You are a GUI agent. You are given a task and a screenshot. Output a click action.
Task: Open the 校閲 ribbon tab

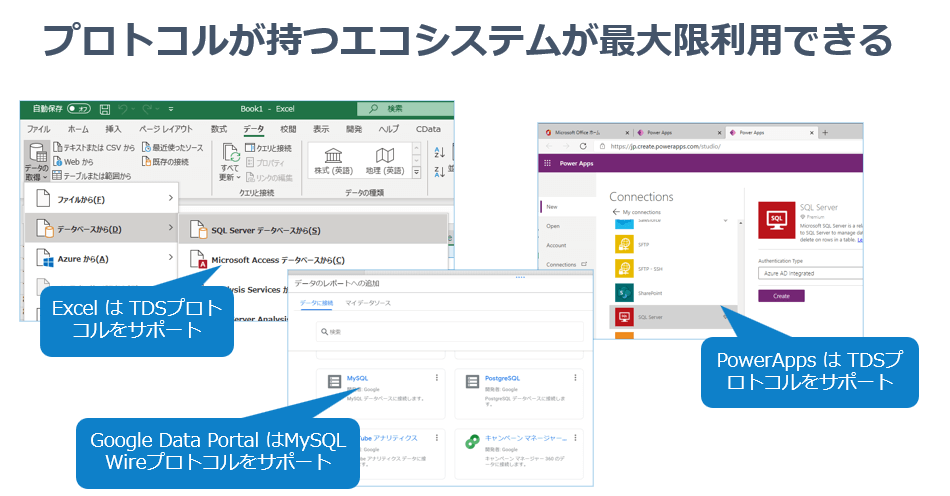tap(288, 129)
